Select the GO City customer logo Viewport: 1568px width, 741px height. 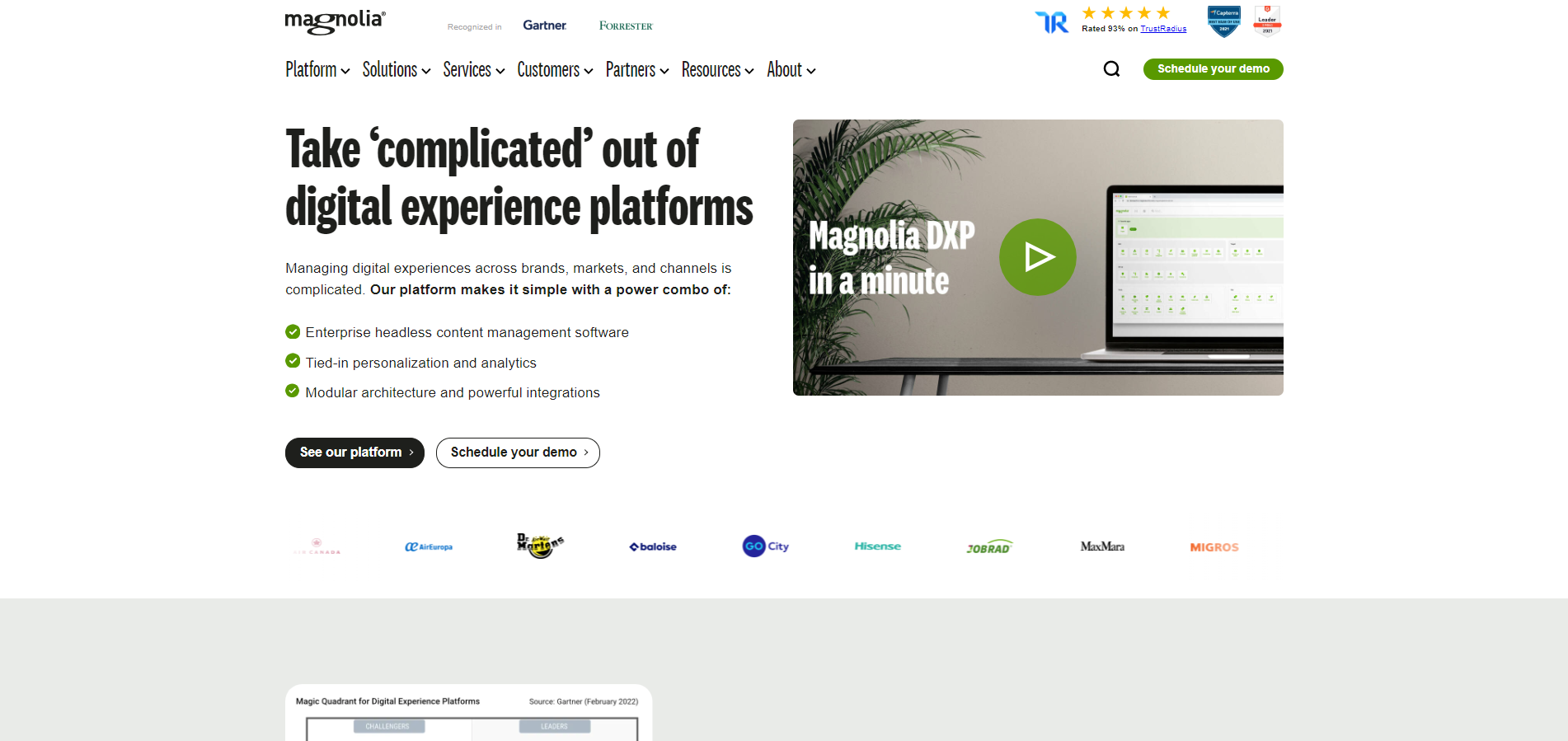[765, 546]
